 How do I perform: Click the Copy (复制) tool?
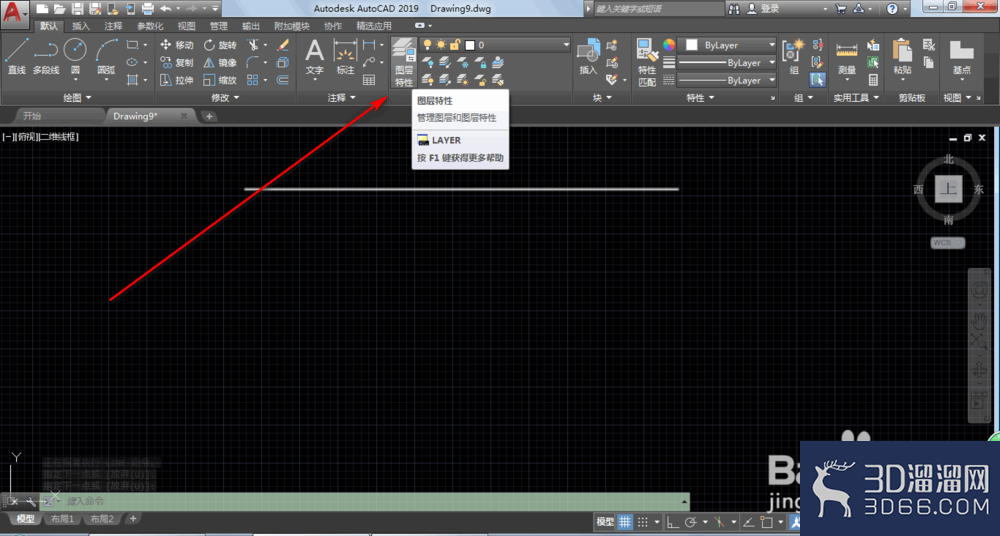(x=177, y=63)
